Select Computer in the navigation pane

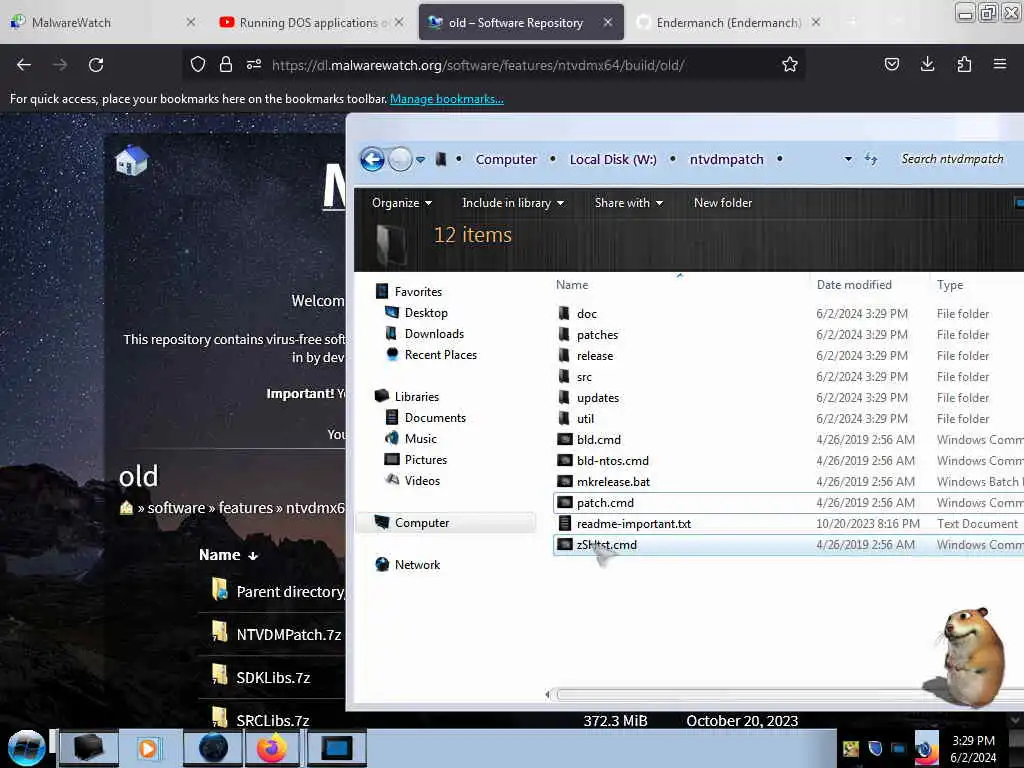422,522
